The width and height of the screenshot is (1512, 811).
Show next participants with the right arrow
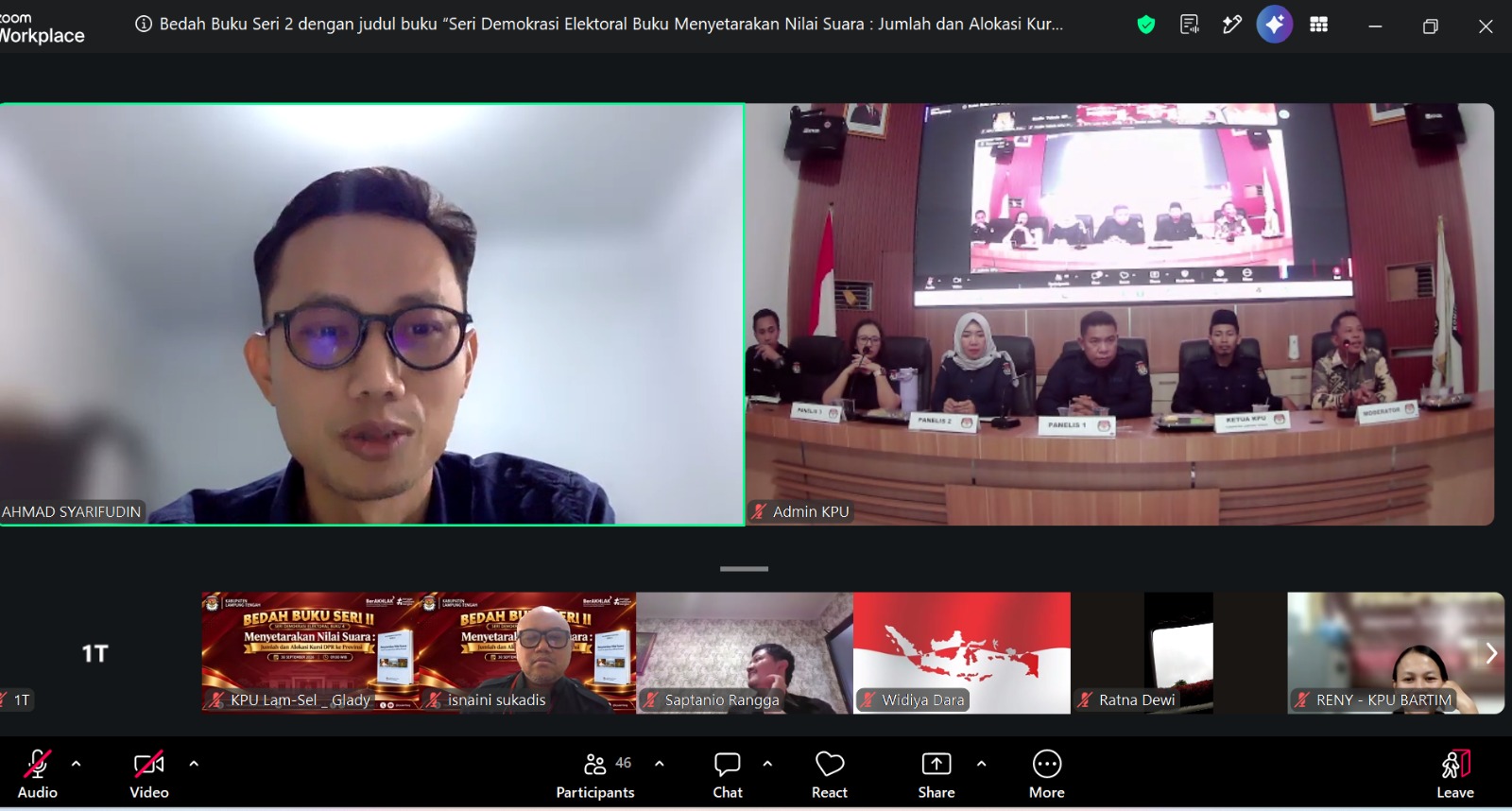click(1491, 653)
